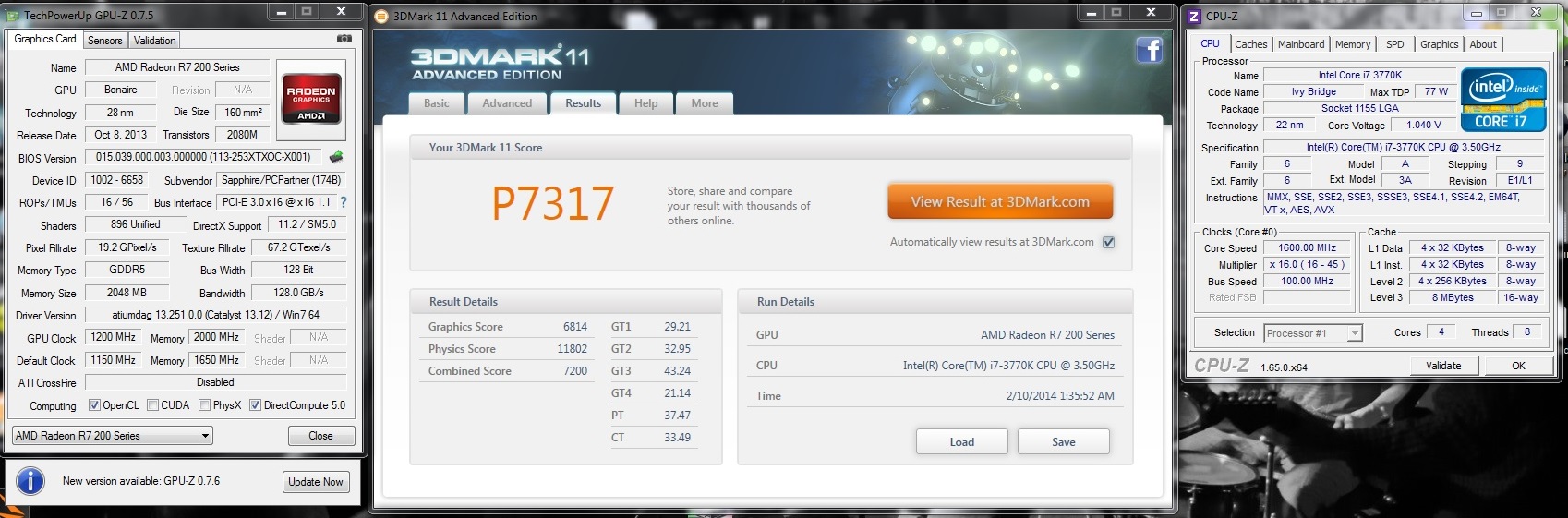Image resolution: width=1568 pixels, height=518 pixels.
Task: Click the BIOS save chip icon
Action: click(x=336, y=157)
